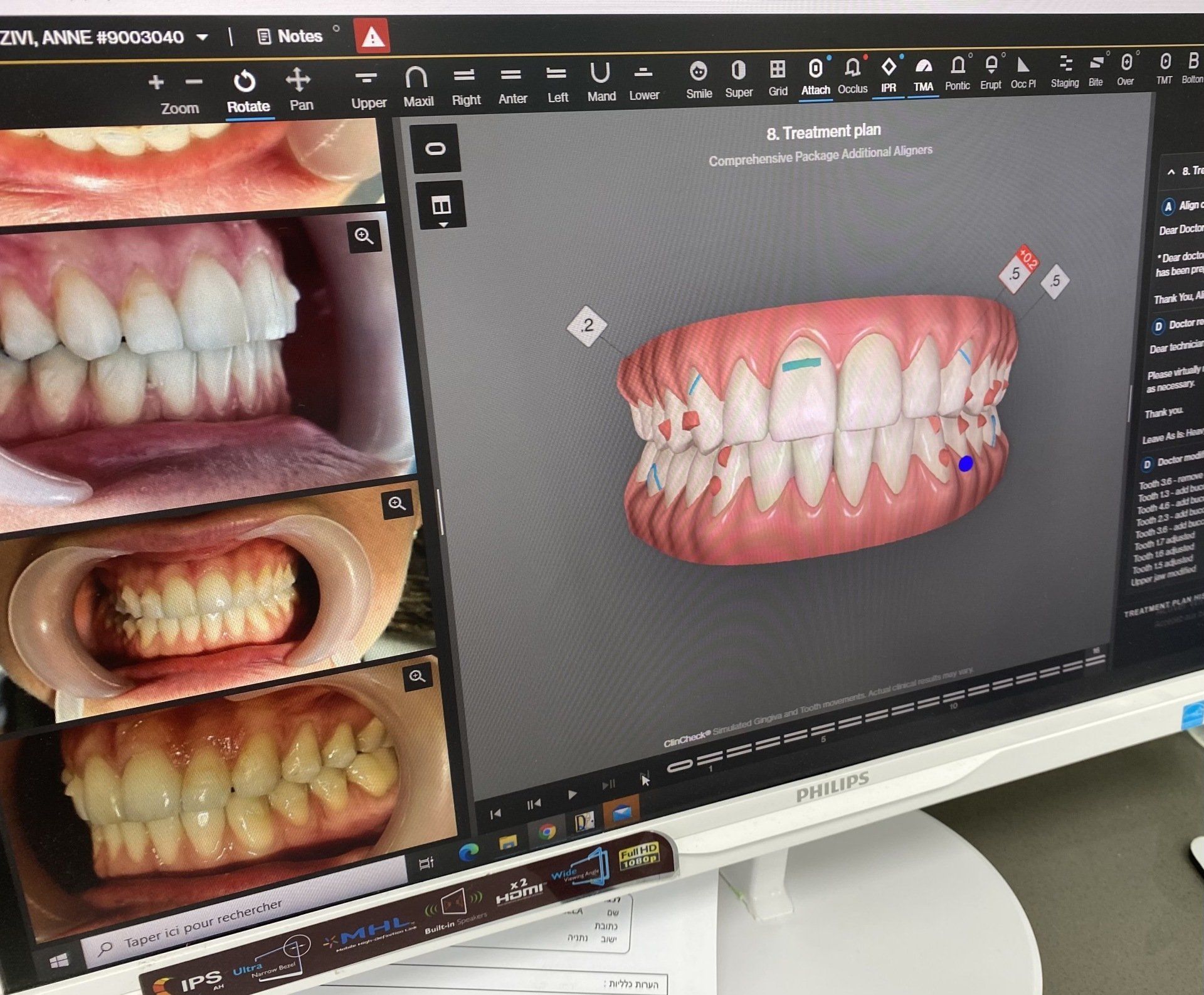The height and width of the screenshot is (995, 1204).
Task: Collapse the 8. Treatment plan section
Action: pyautogui.click(x=1170, y=171)
